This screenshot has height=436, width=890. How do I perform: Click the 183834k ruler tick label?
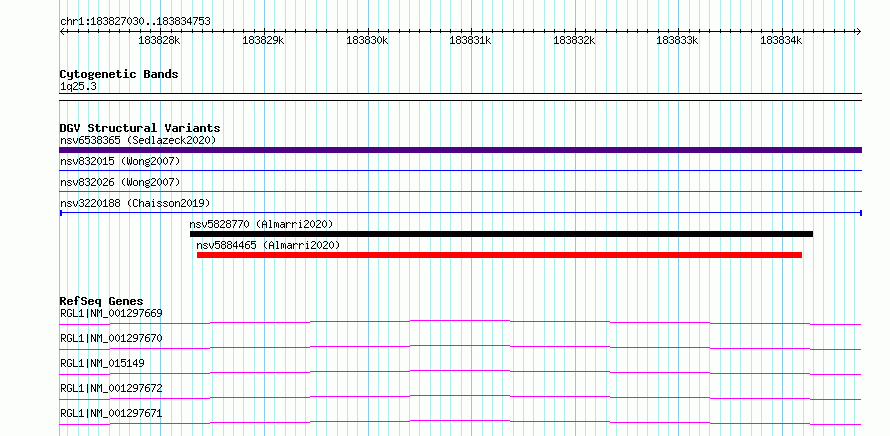pyautogui.click(x=781, y=41)
